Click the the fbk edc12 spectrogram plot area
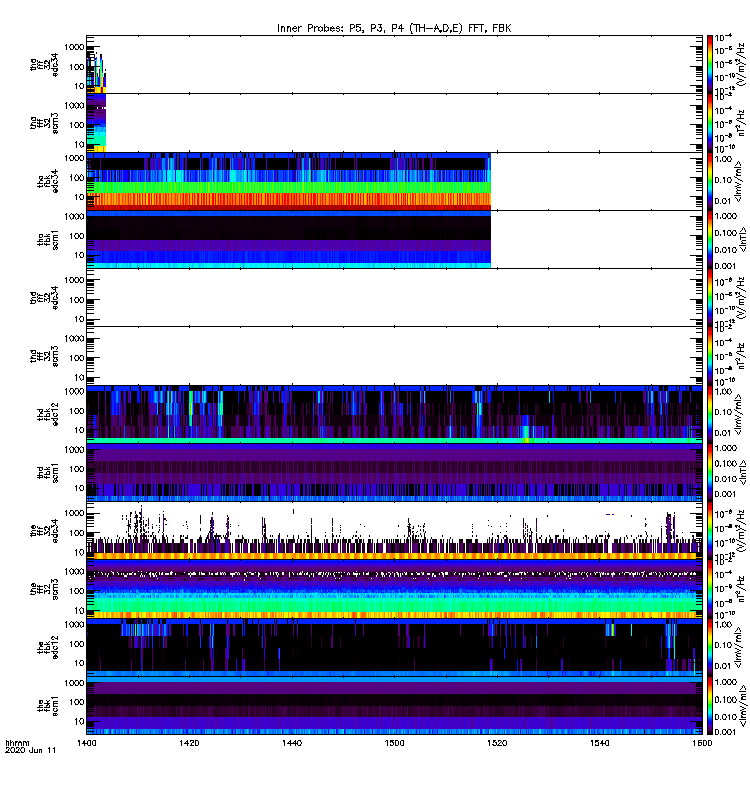 pos(394,647)
